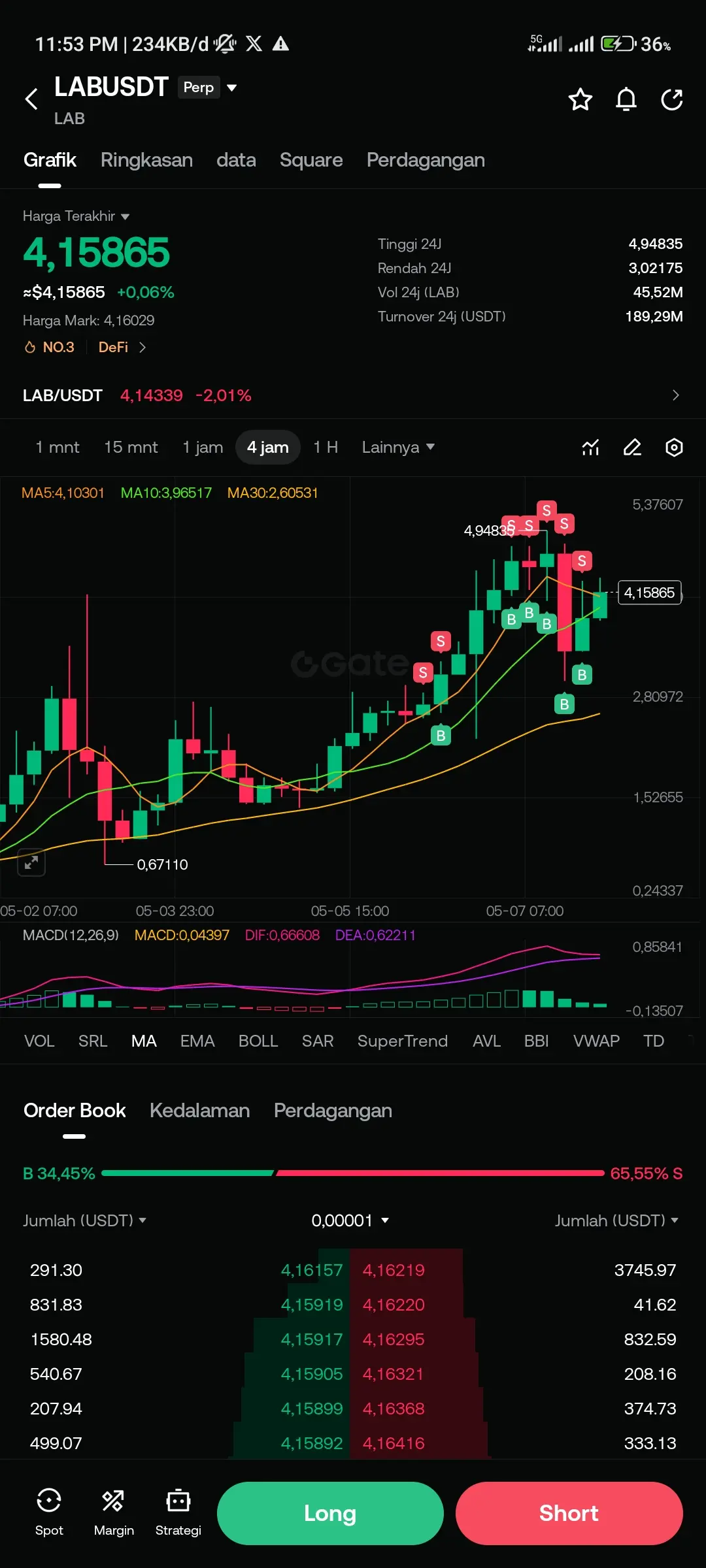Tap the red Short button
This screenshot has height=1568, width=706.
tap(569, 1513)
